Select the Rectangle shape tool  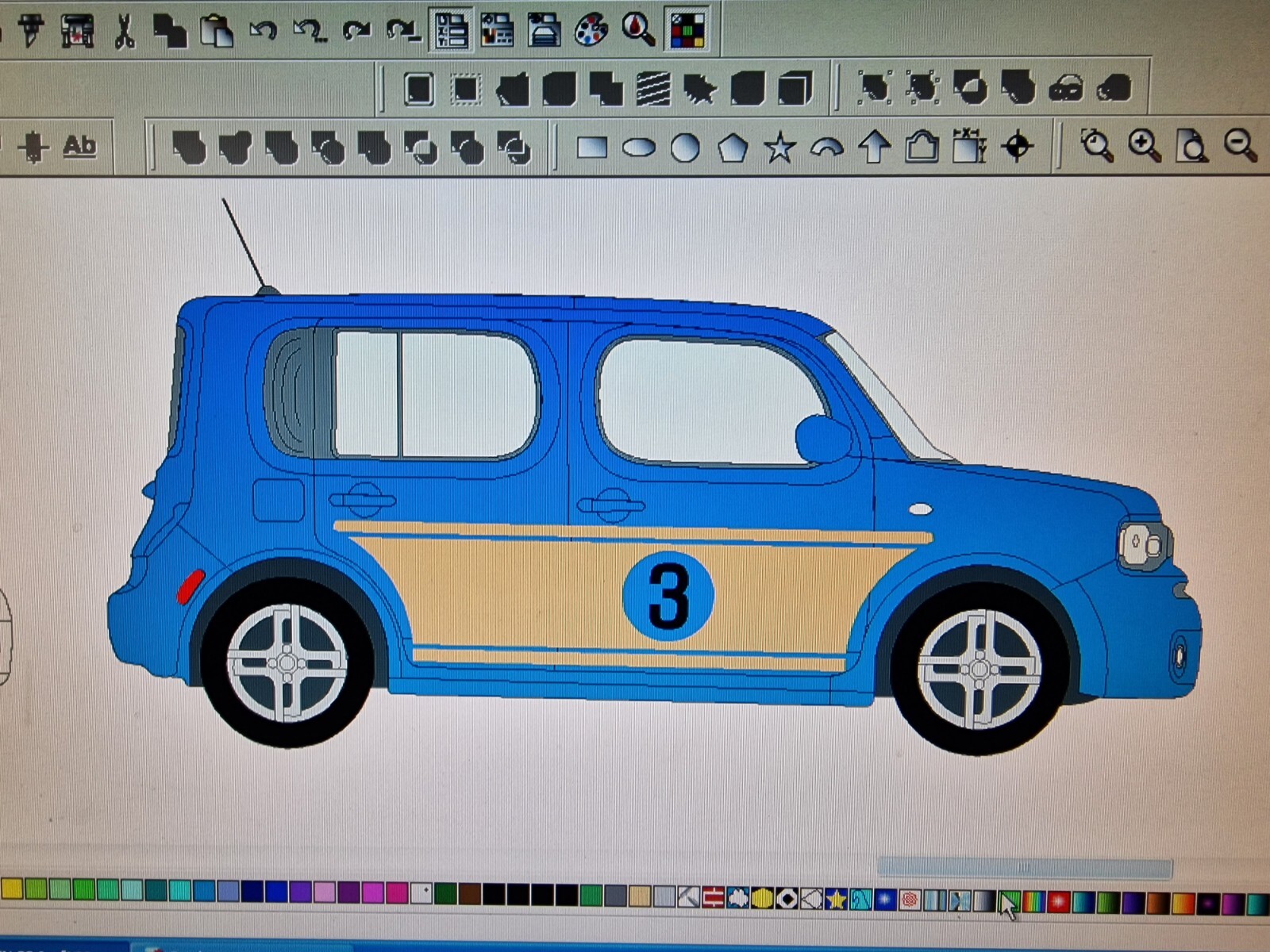592,147
